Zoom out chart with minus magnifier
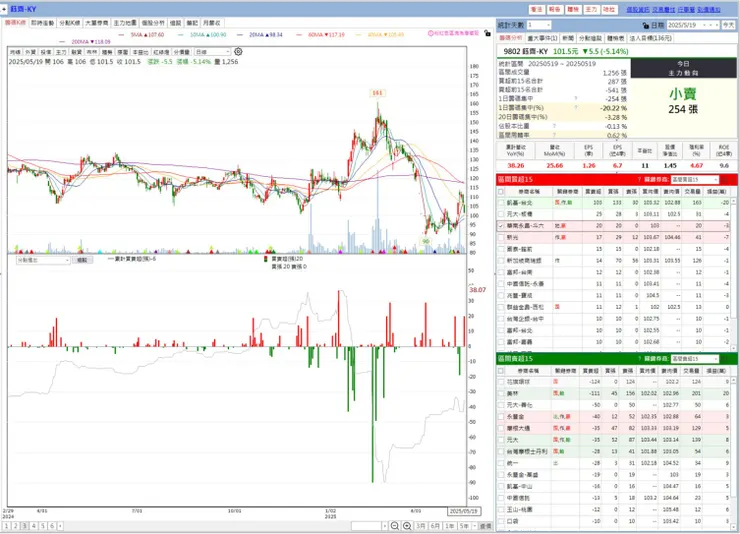Viewport: 740px width, 534px height. point(395,526)
